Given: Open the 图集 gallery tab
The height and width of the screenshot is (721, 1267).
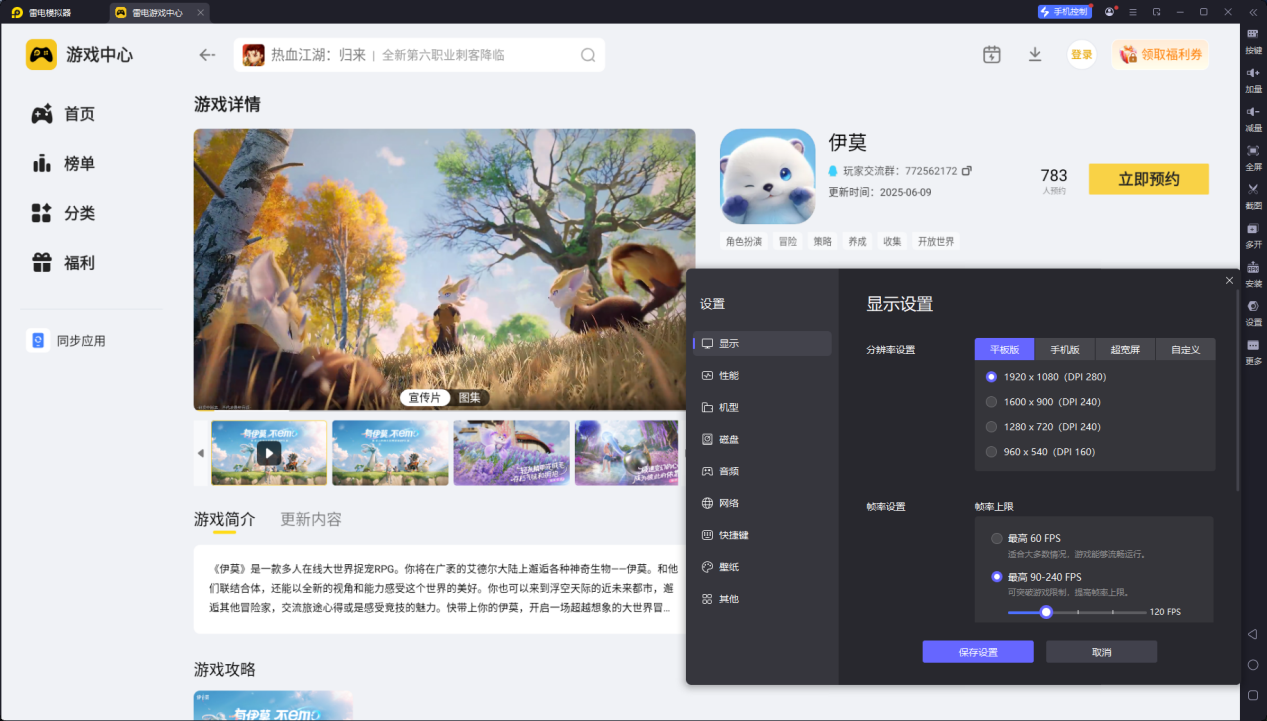Looking at the screenshot, I should [468, 396].
